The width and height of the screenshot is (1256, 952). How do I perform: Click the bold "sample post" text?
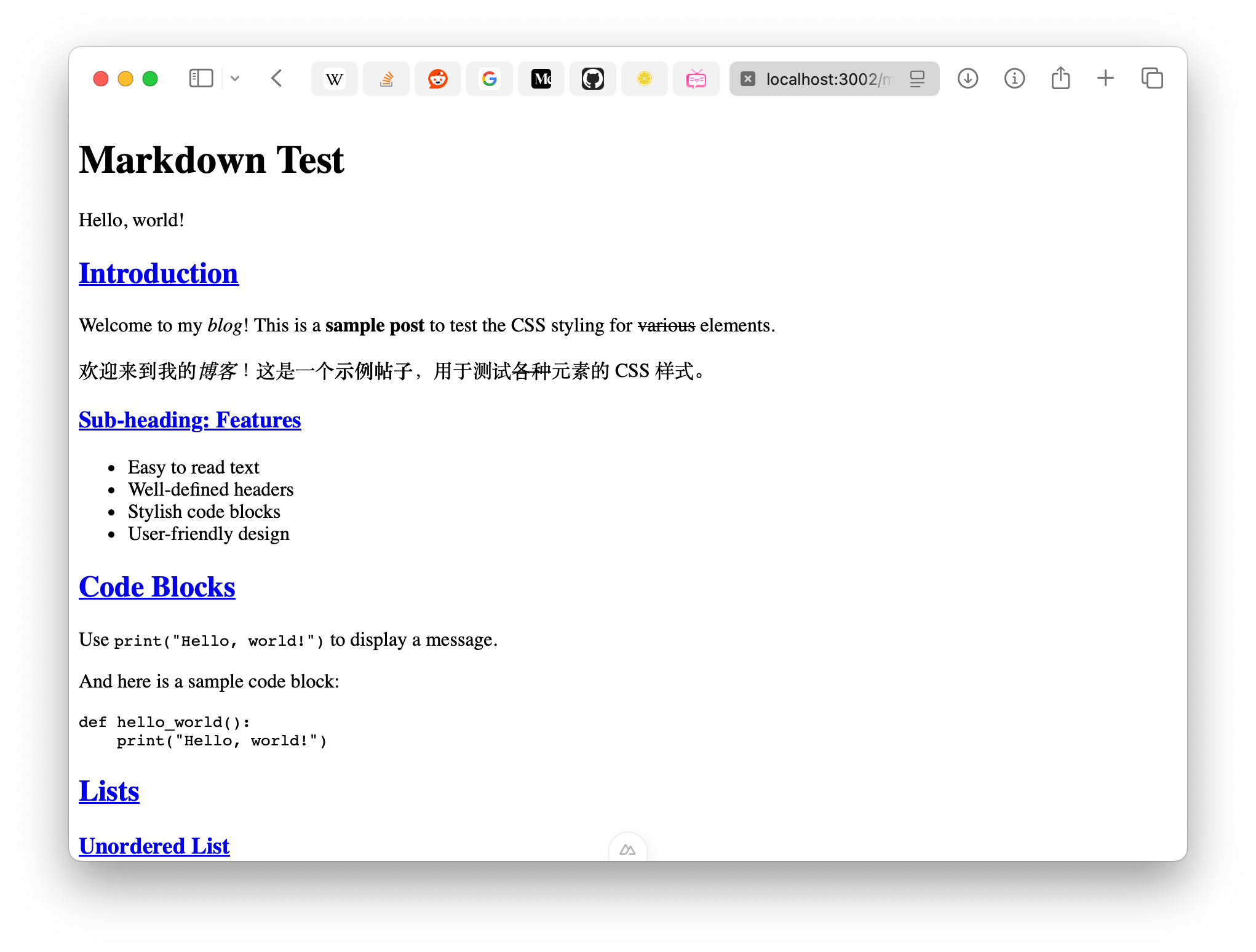tap(375, 325)
